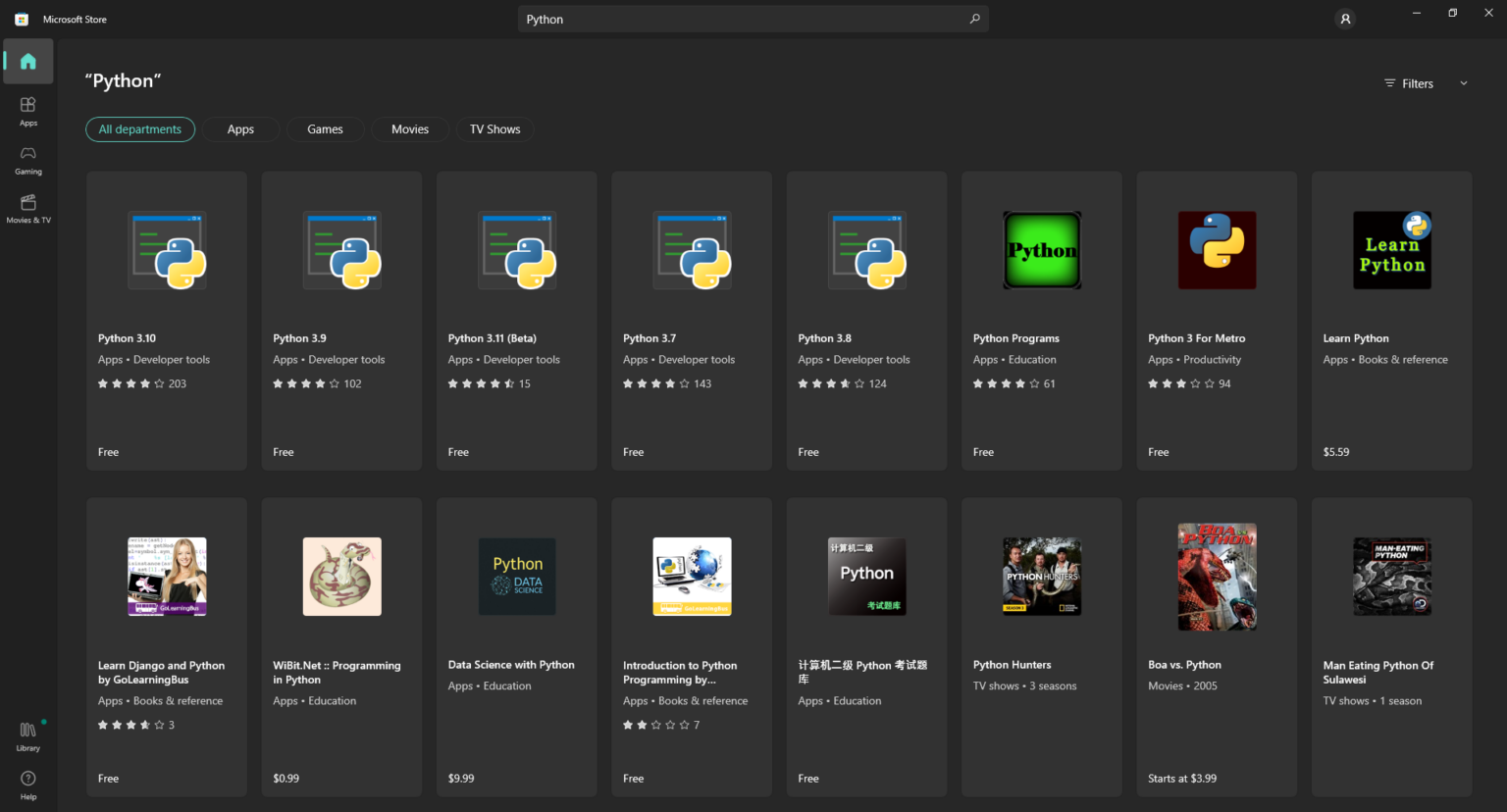
Task: Open the Gaming section in the sidebar
Action: coord(27,159)
